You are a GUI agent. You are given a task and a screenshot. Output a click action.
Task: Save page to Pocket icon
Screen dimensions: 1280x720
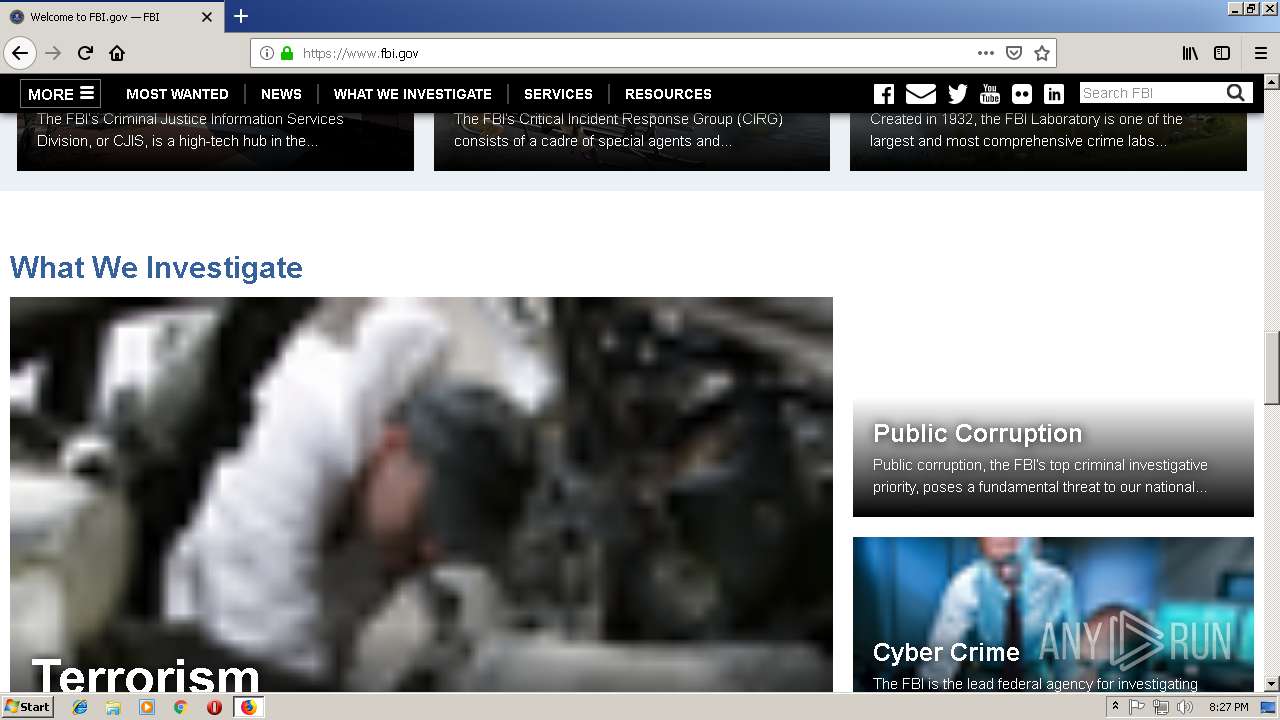tap(1014, 53)
